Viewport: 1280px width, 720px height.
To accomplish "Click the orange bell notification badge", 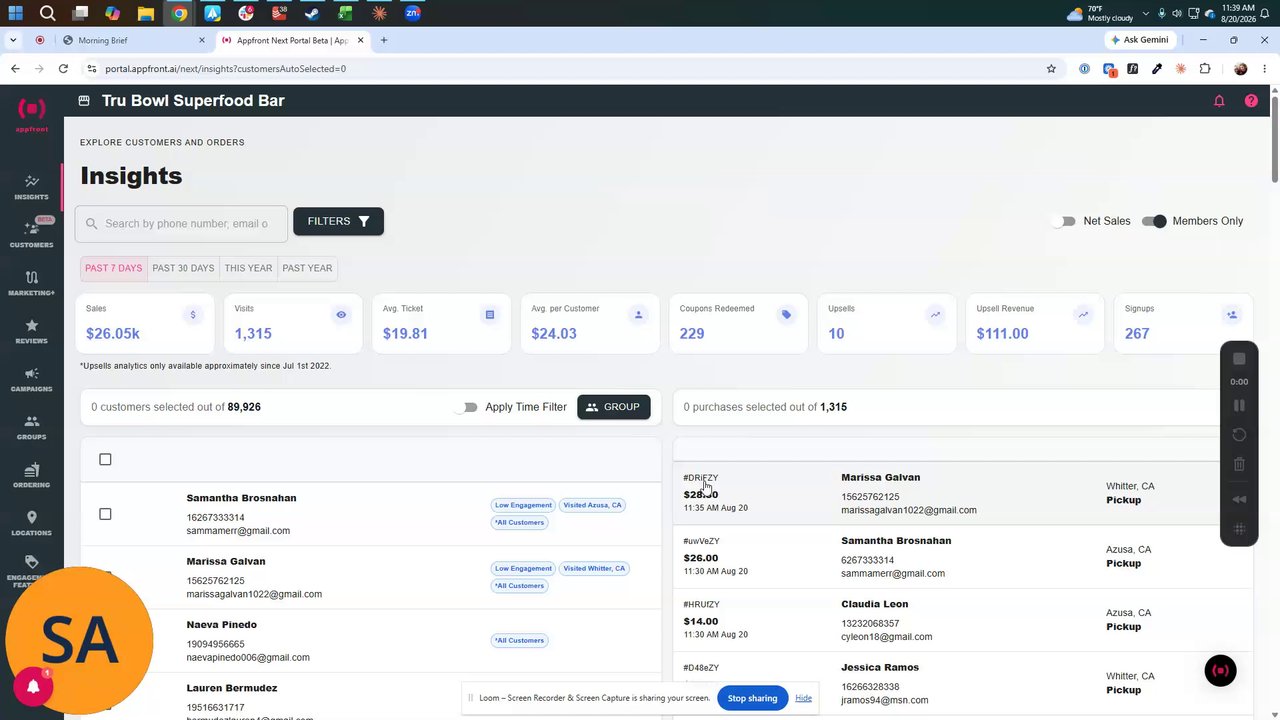I will click(x=33, y=686).
